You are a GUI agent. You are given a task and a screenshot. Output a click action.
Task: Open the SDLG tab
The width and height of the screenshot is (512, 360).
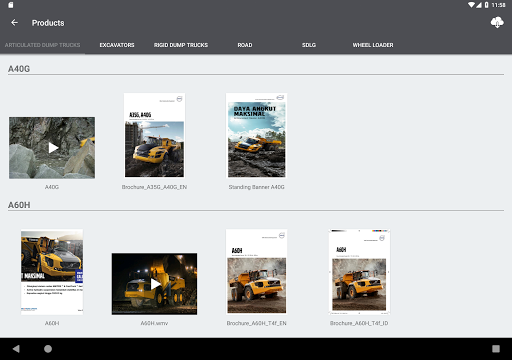309,45
